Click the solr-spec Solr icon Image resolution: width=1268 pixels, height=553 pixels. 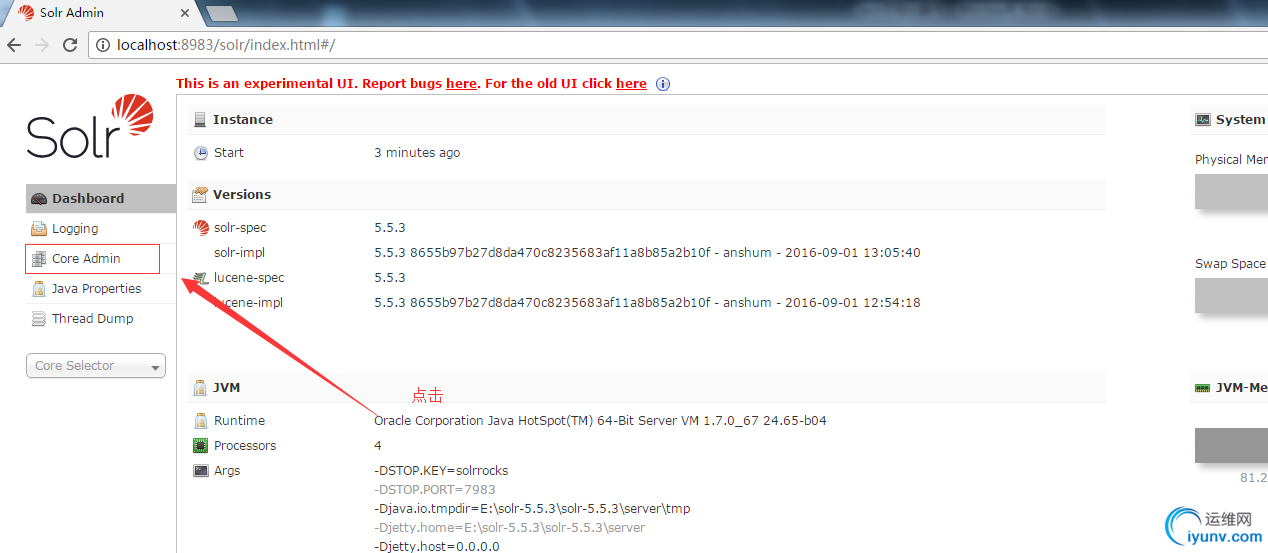tap(201, 228)
